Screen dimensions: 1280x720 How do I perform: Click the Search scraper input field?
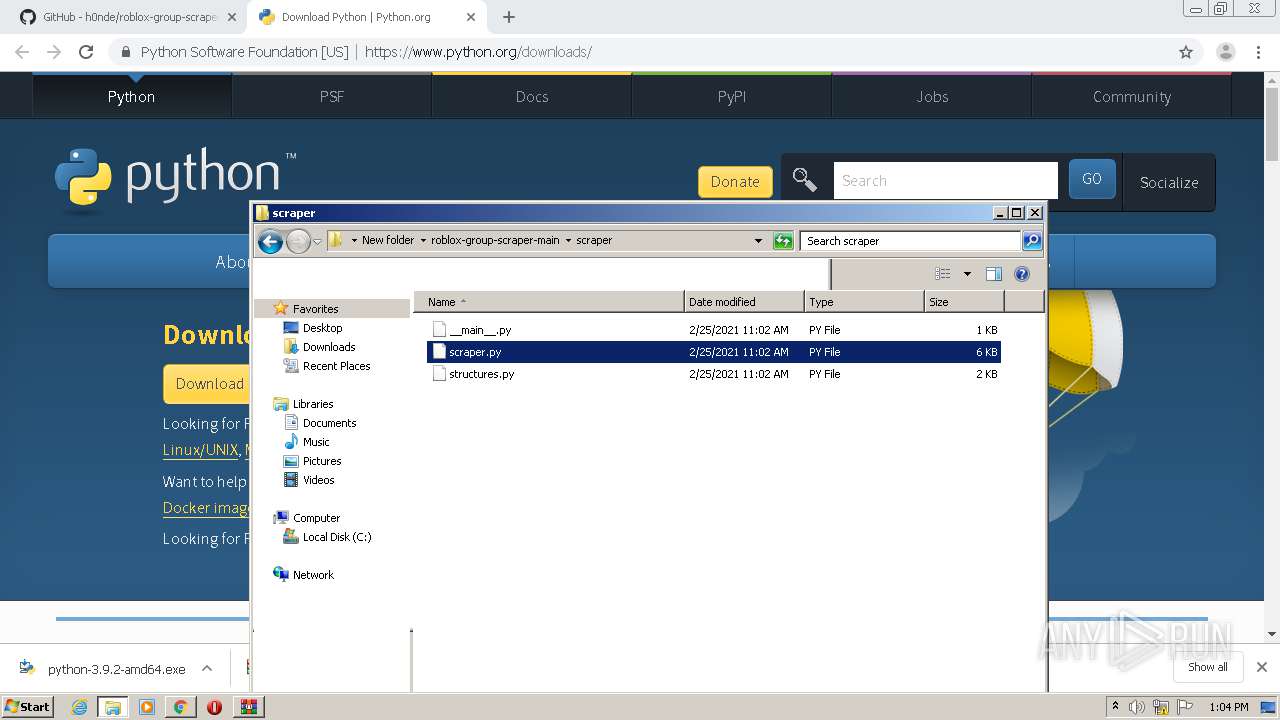coord(910,241)
